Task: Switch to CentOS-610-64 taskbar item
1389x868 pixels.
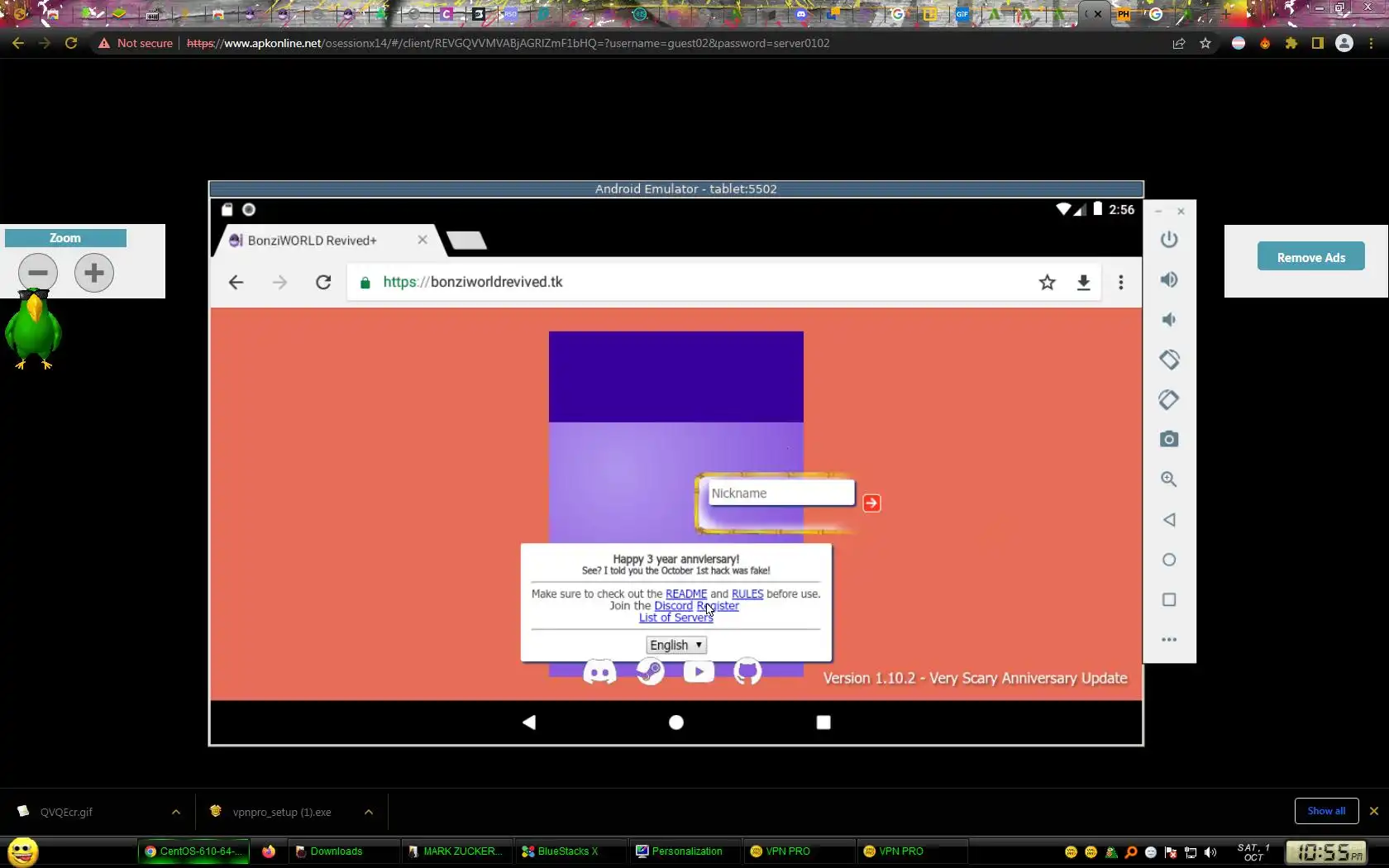Action: coord(193,851)
